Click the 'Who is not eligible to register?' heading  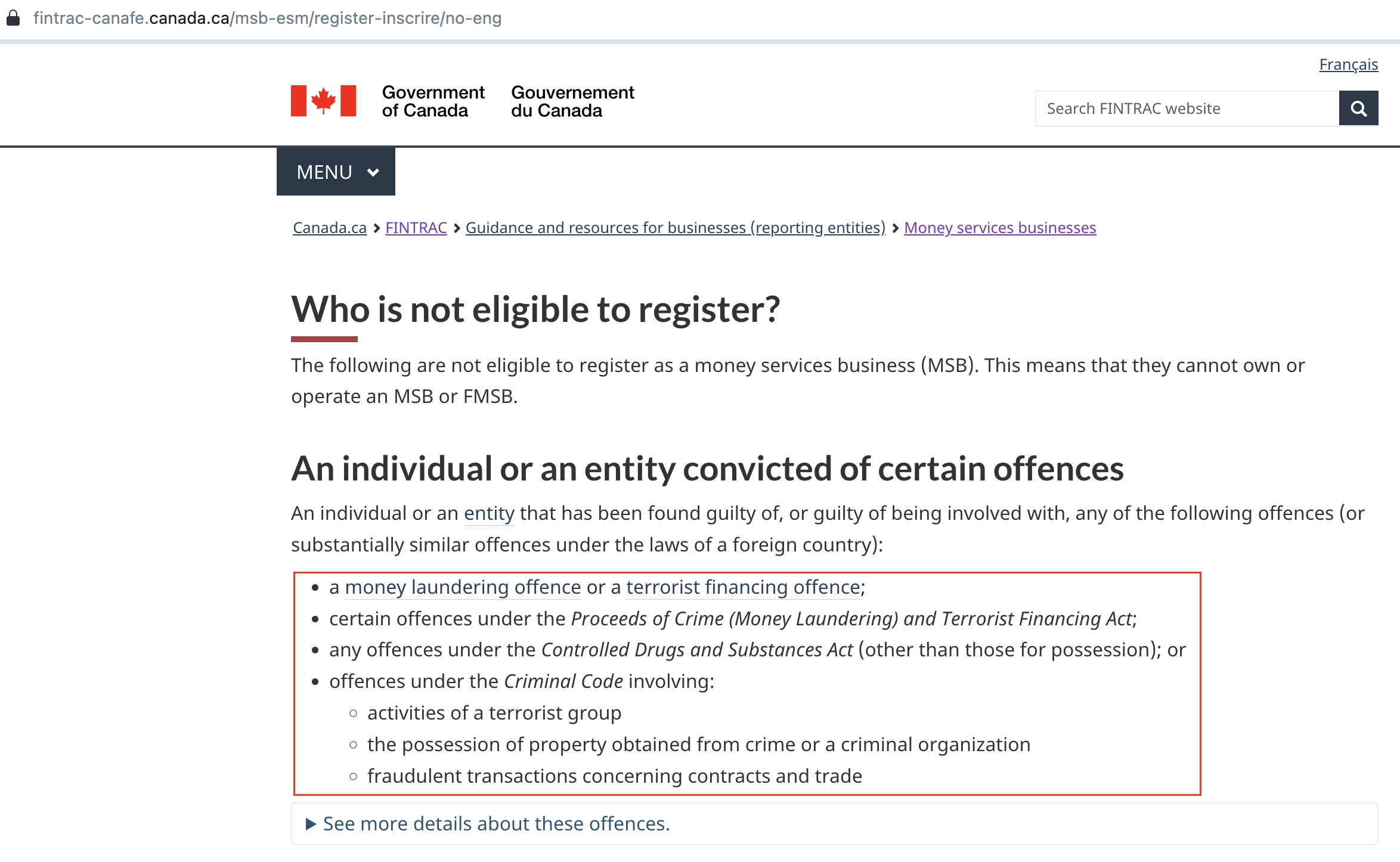[535, 309]
